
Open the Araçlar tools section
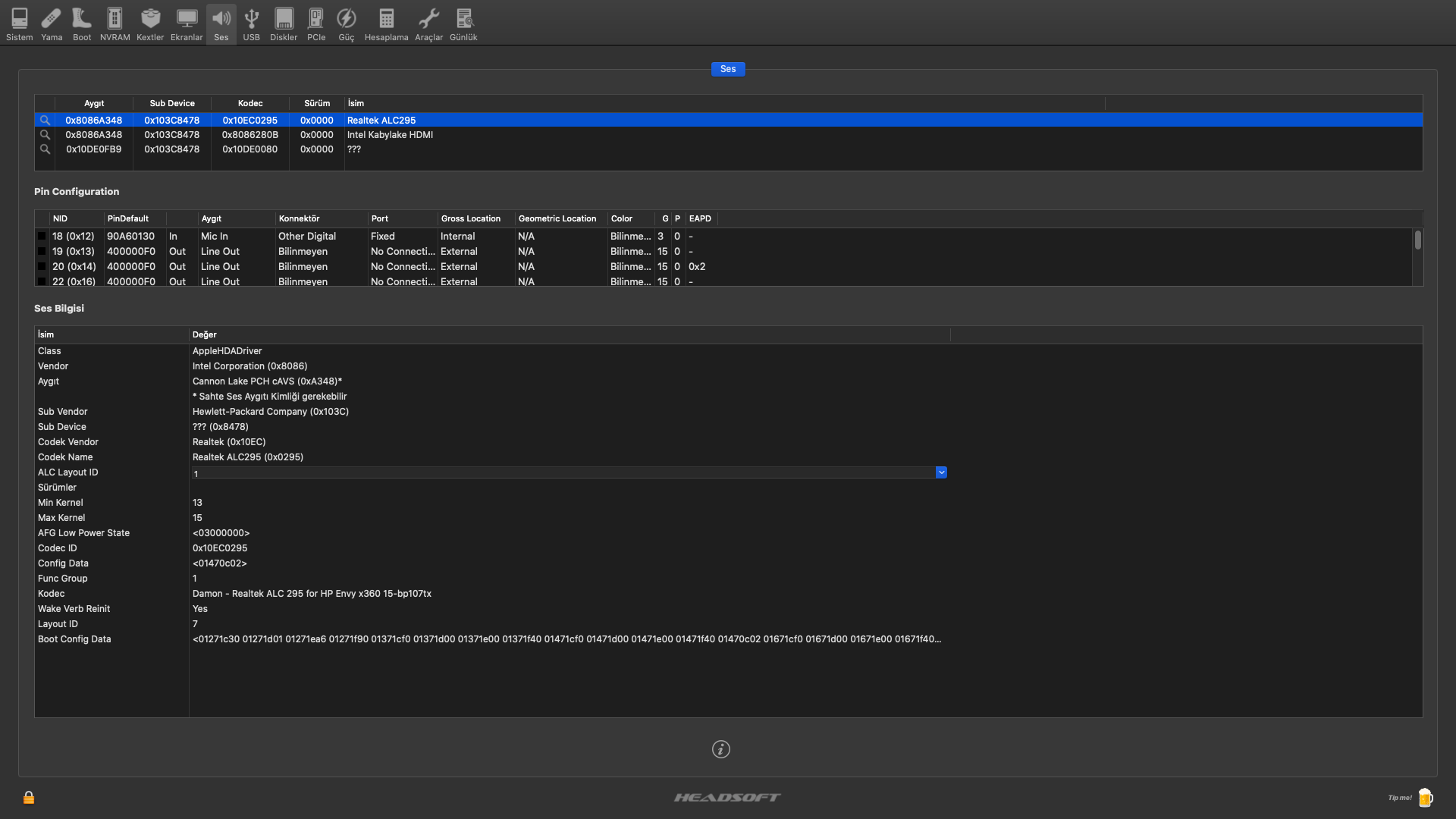(428, 24)
